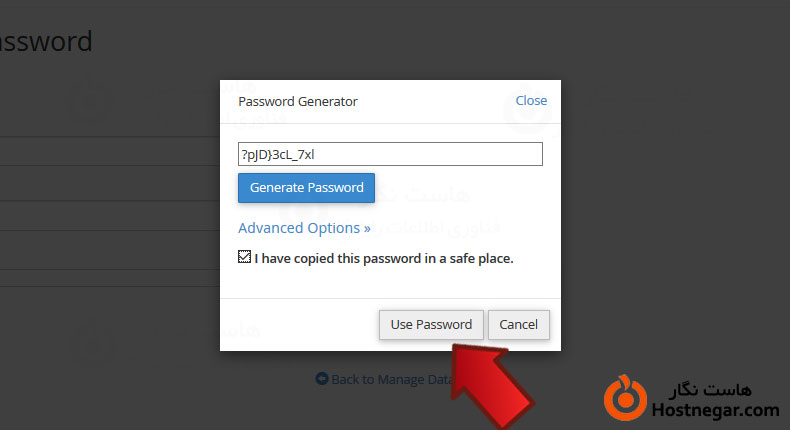Expand Advanced Options
Viewport: 790px width, 430px height.
coord(304,228)
